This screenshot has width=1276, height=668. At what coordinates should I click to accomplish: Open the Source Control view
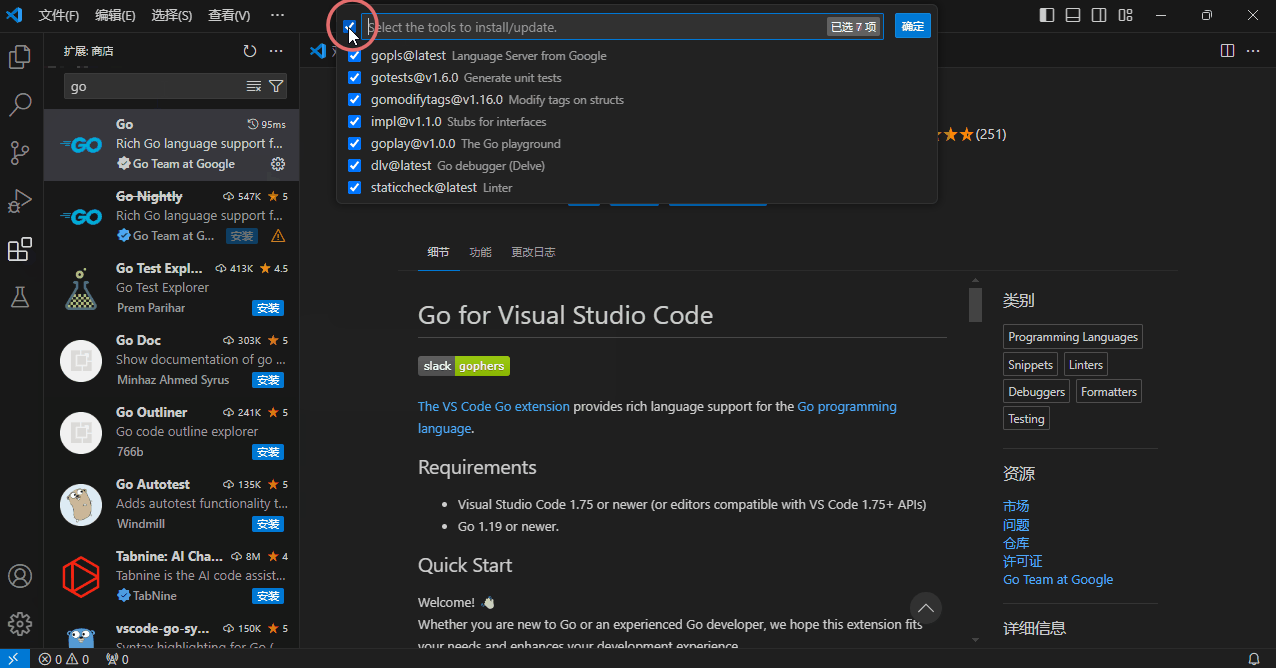(20, 152)
